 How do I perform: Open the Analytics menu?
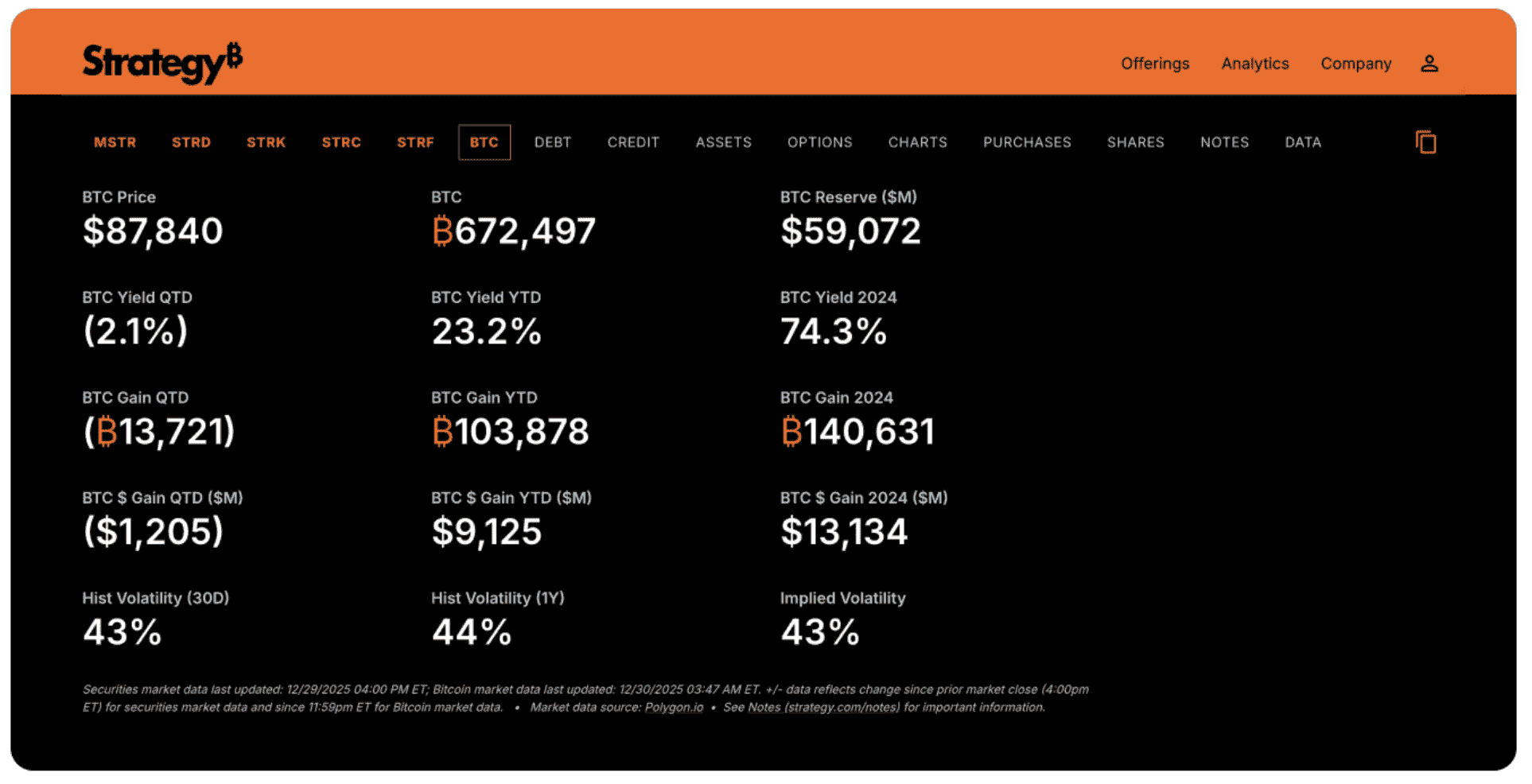pos(1254,64)
